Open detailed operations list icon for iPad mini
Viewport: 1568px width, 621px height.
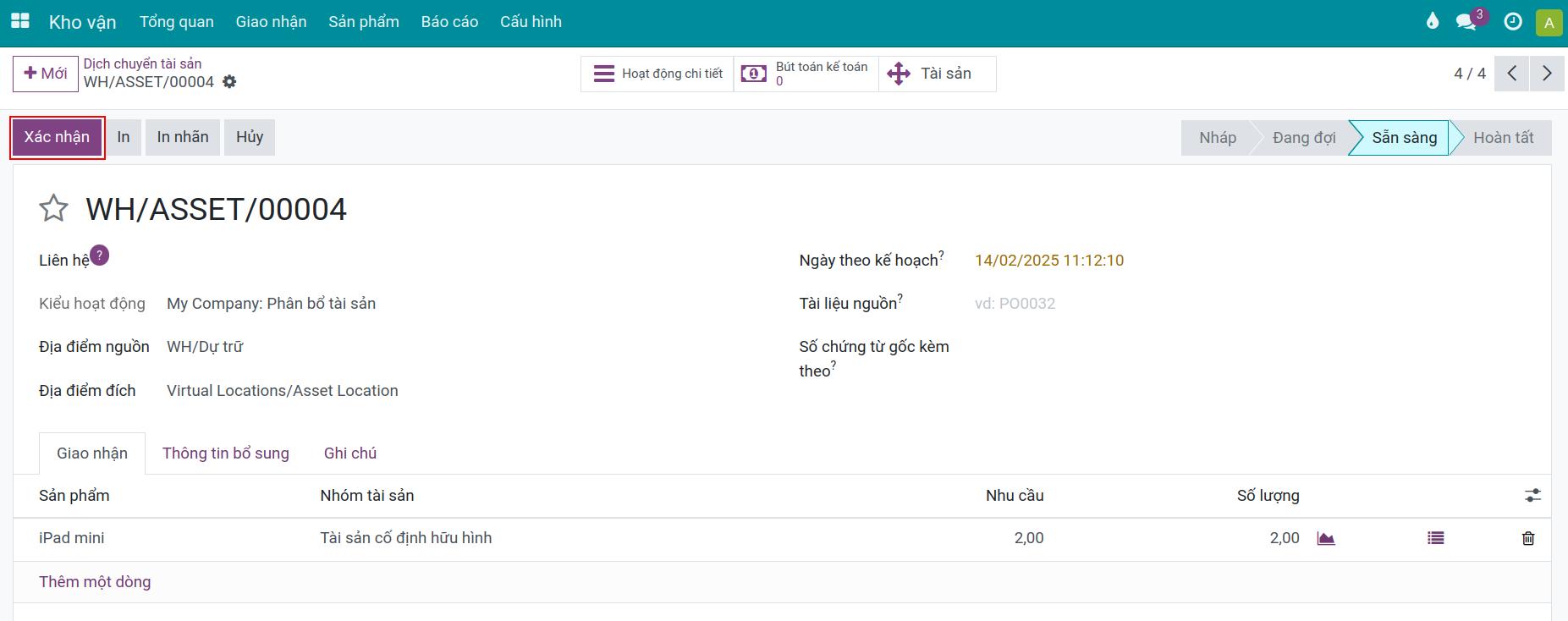coord(1436,538)
